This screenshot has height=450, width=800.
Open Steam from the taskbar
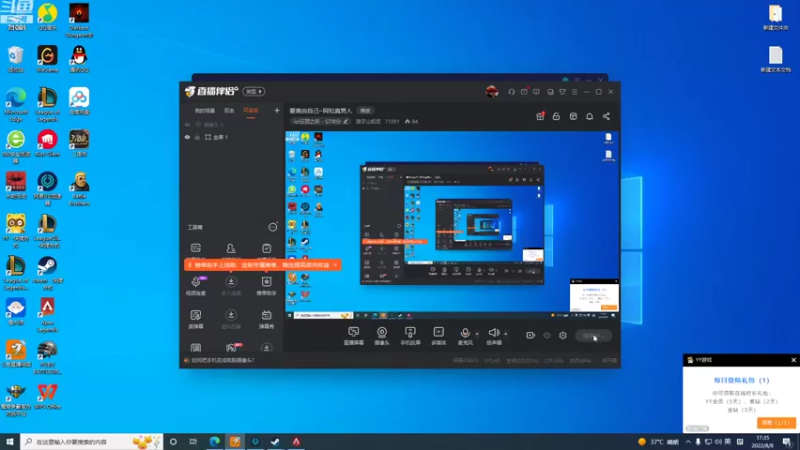pos(276,441)
